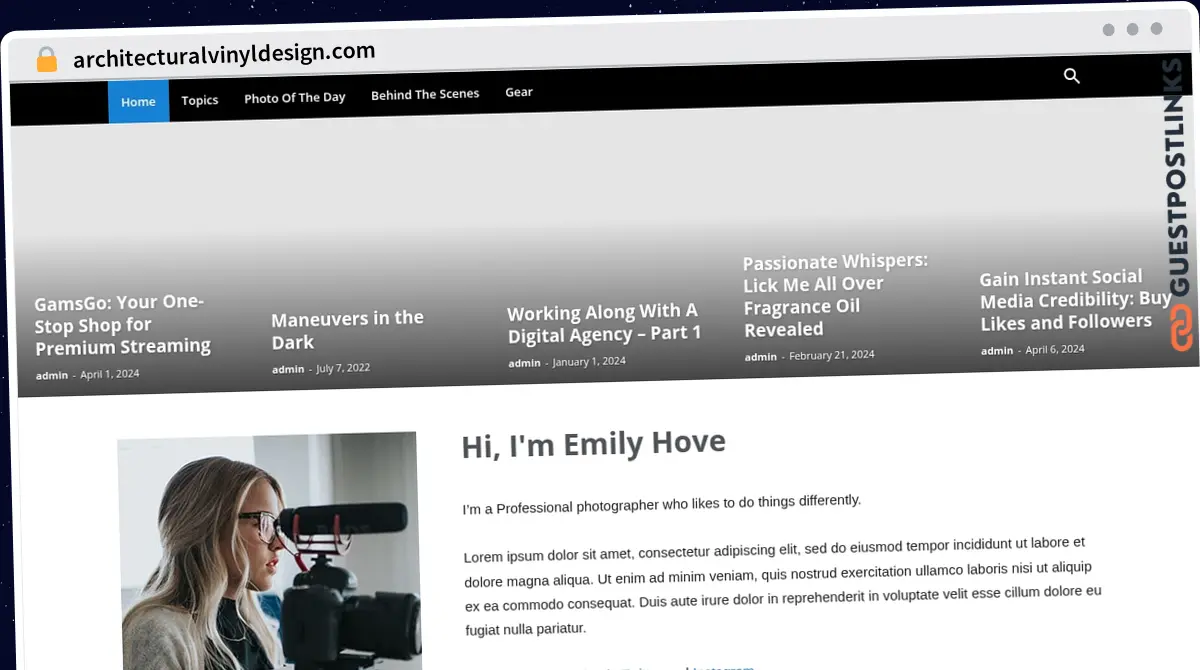The image size is (1200, 670).
Task: Click the February 21, 2024 date
Action: pyautogui.click(x=832, y=355)
